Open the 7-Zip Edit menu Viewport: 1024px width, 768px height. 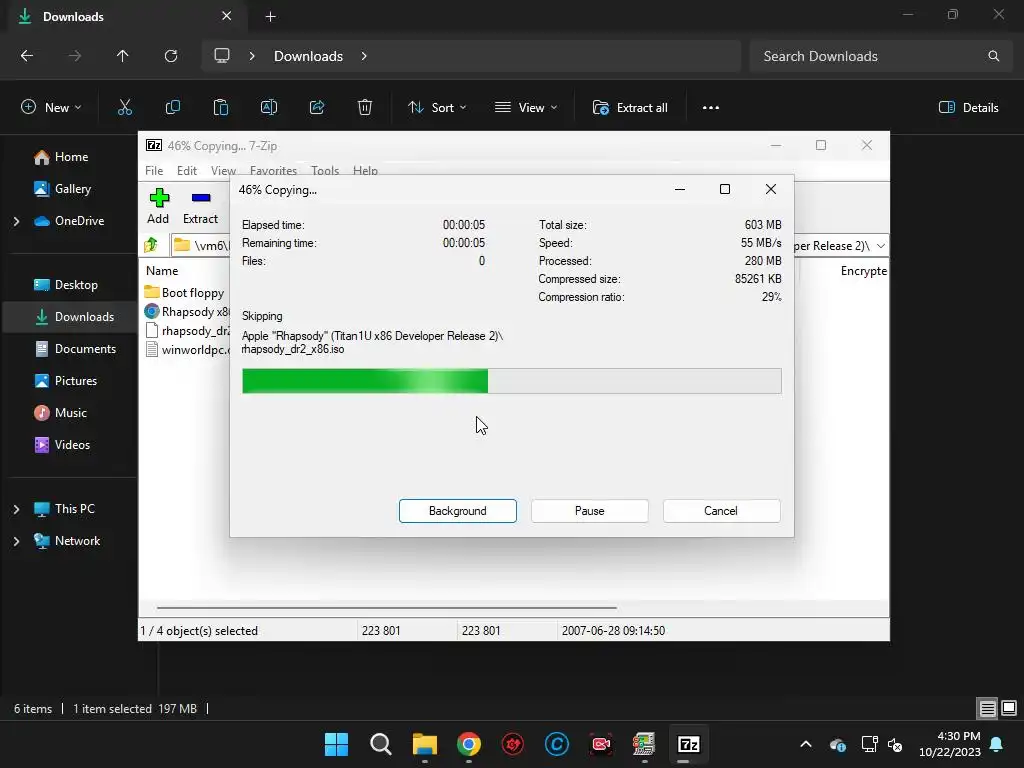(x=187, y=170)
